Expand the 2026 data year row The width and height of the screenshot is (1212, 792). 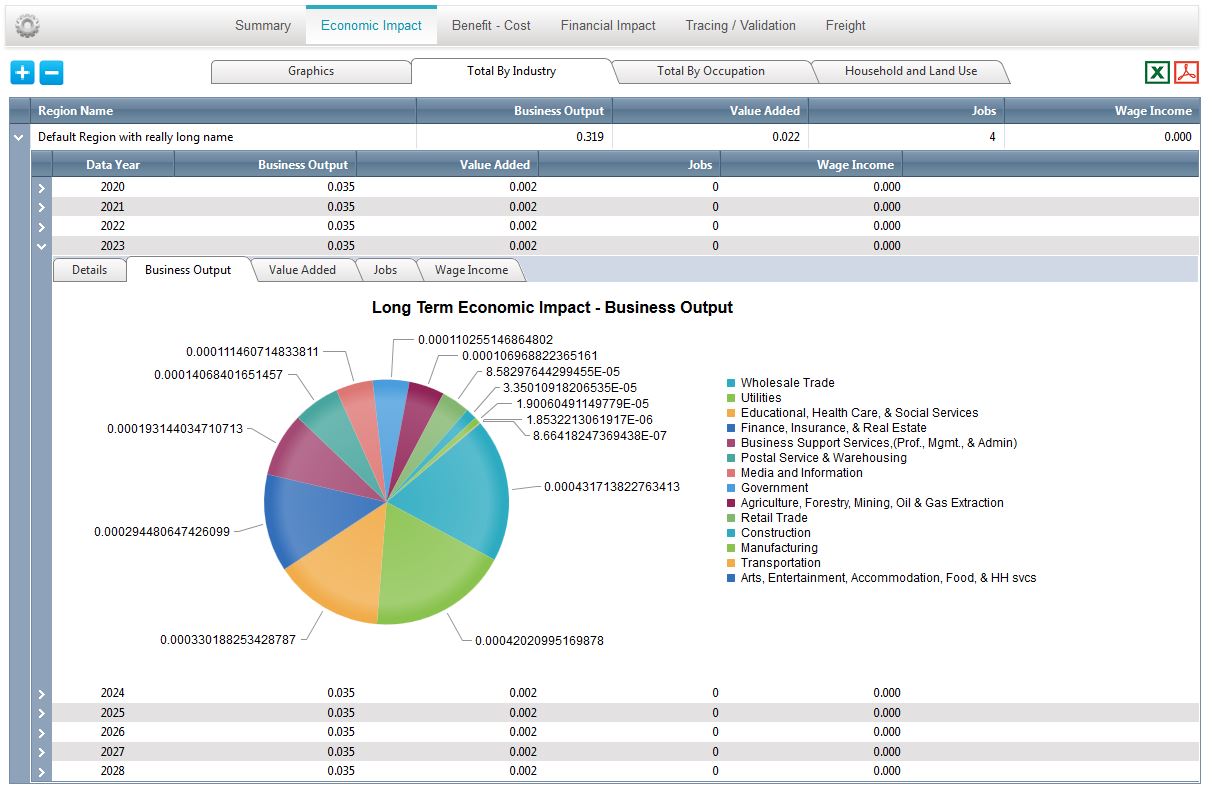coord(41,732)
